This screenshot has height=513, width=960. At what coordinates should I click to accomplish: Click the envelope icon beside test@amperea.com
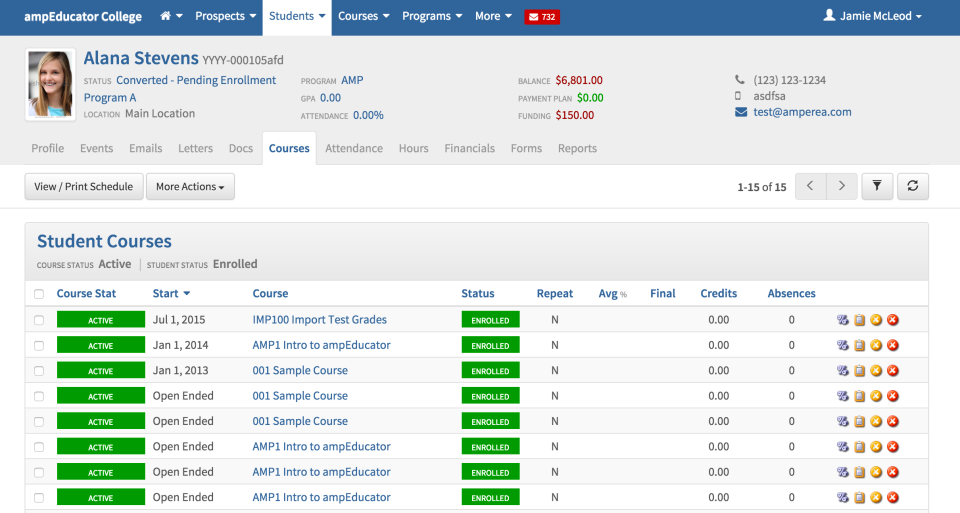pyautogui.click(x=741, y=112)
